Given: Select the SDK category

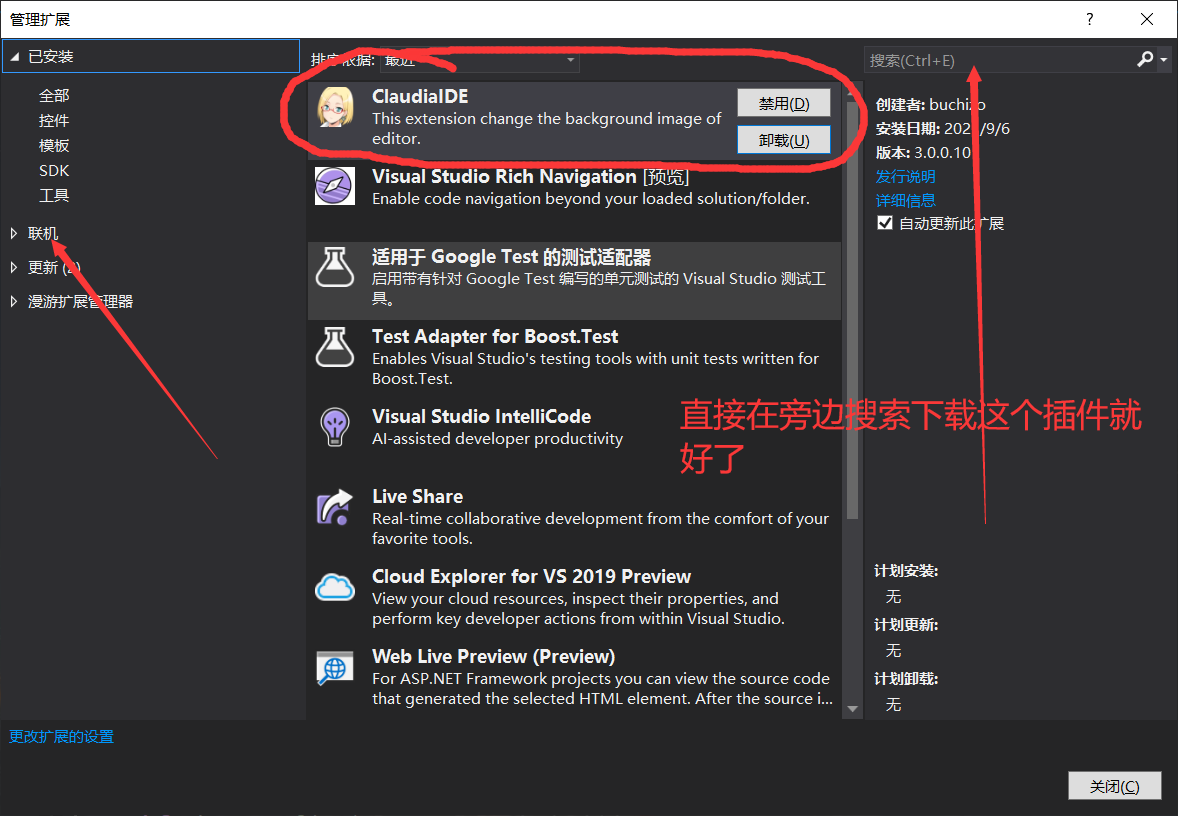Looking at the screenshot, I should (x=54, y=170).
